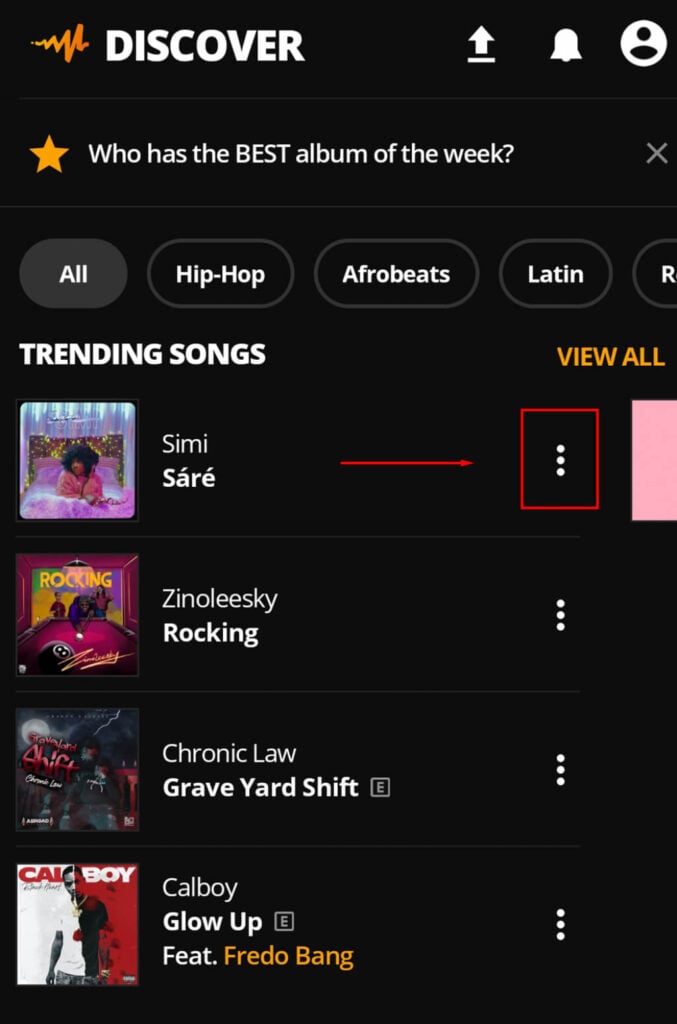Viewport: 677px width, 1024px height.
Task: Open the explicit badge on Glow Up
Action: click(285, 922)
